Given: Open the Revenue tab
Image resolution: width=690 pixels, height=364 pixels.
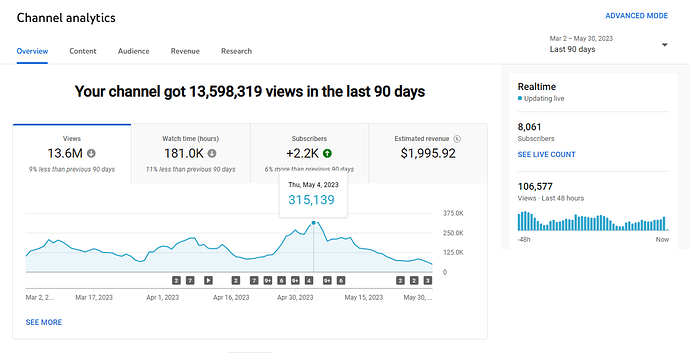Looking at the screenshot, I should [185, 51].
